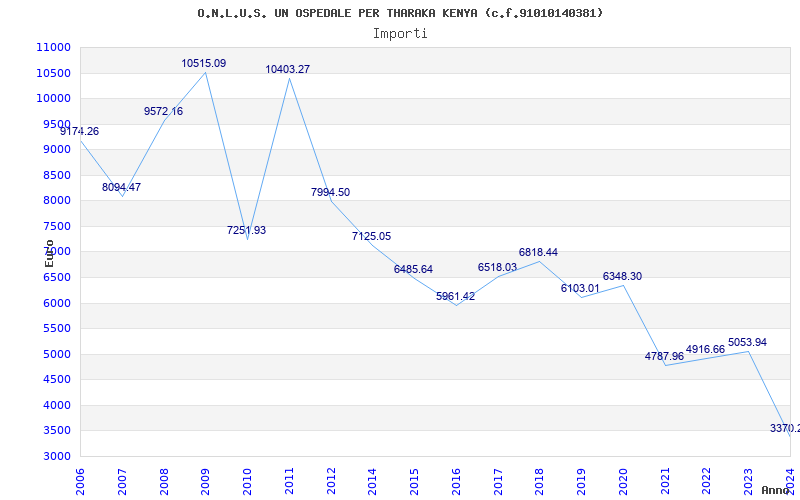800x500 pixels.
Task: Click the 5961.42 data label
Action: 456,296
